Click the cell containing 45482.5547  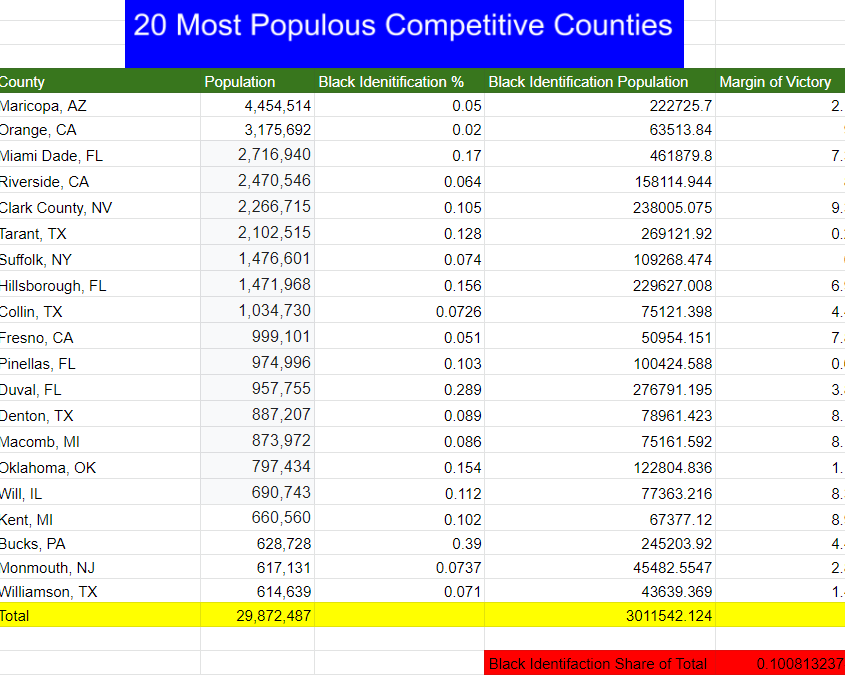click(600, 567)
